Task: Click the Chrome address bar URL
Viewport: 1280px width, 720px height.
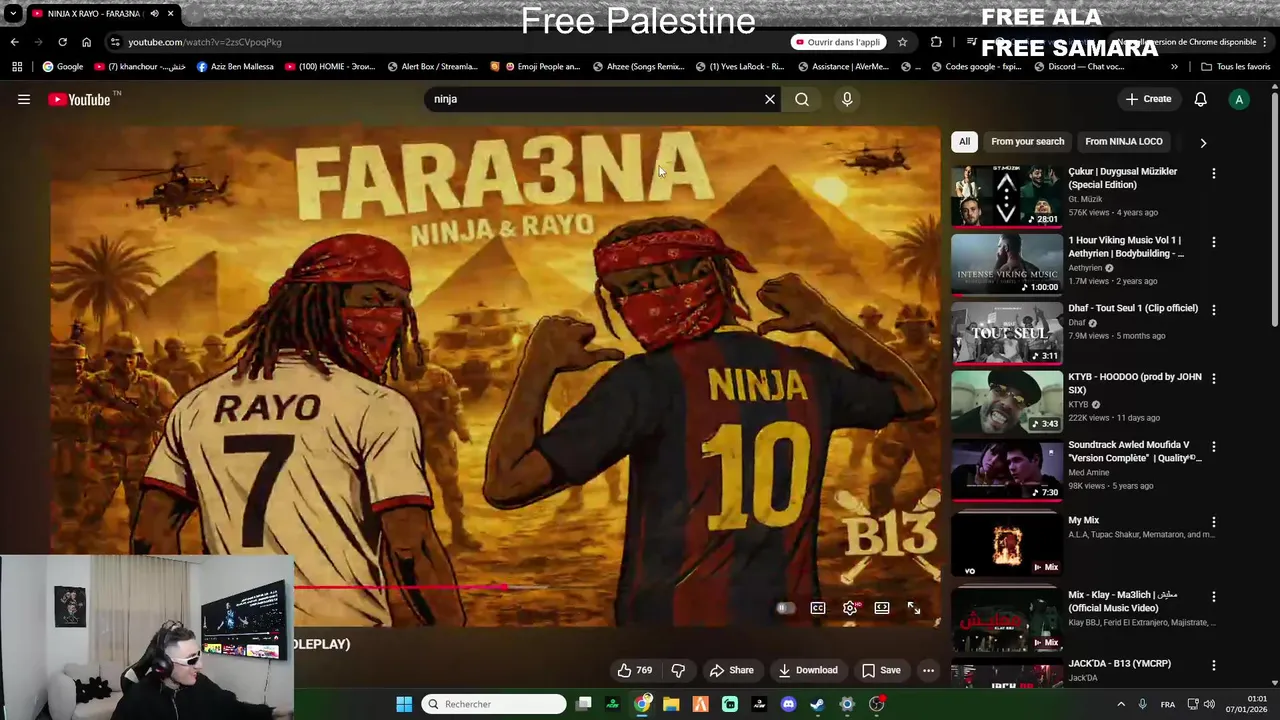Action: coord(205,42)
